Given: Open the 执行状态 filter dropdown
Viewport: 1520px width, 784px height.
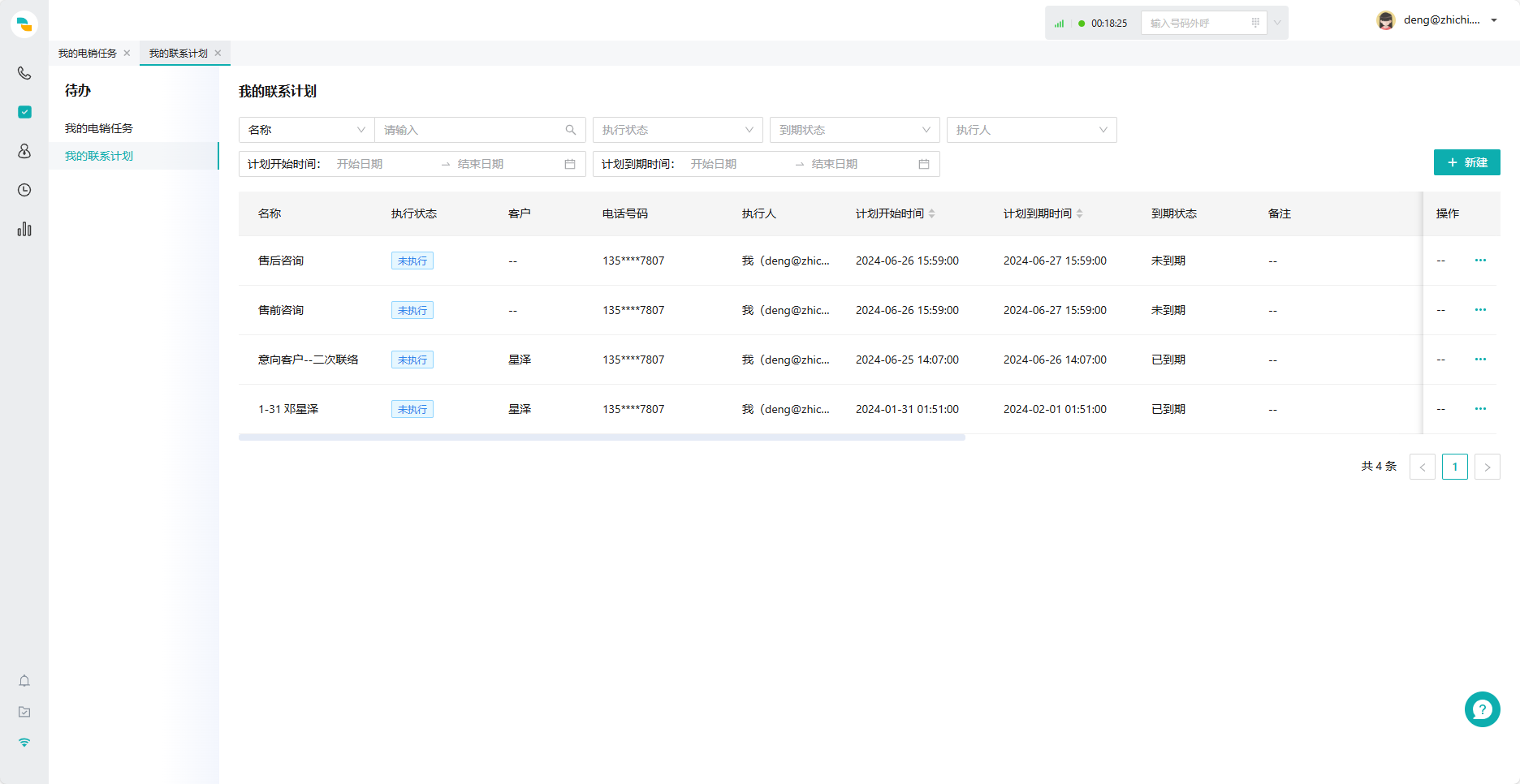Looking at the screenshot, I should click(x=678, y=130).
